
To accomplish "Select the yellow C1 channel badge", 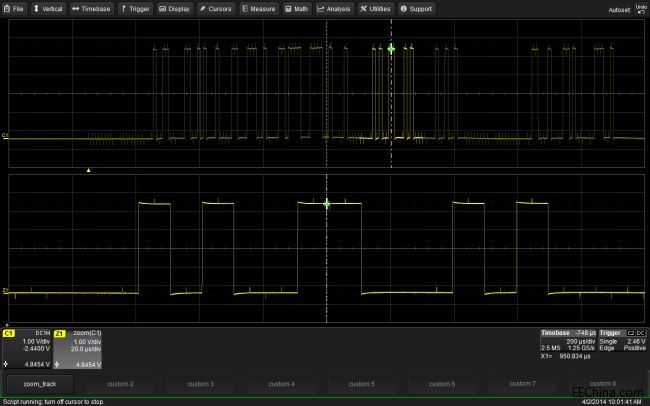I will point(9,333).
